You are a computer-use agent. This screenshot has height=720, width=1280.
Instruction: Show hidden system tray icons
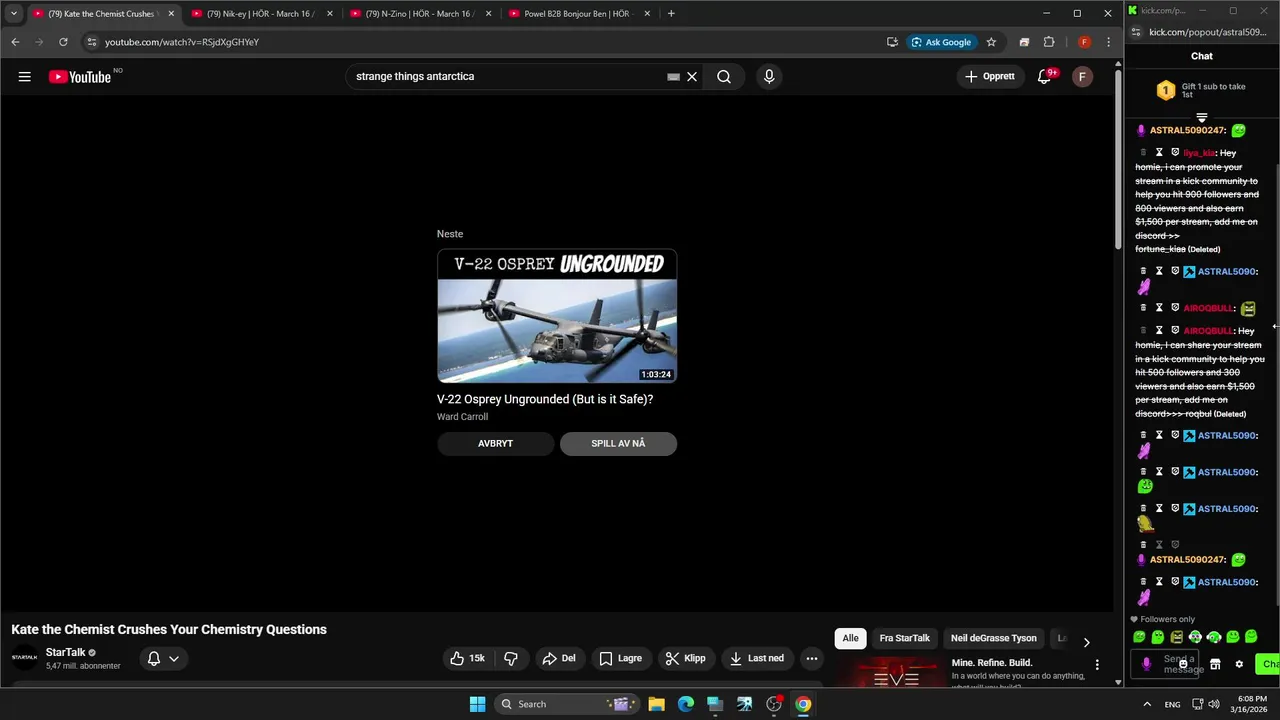click(1146, 704)
